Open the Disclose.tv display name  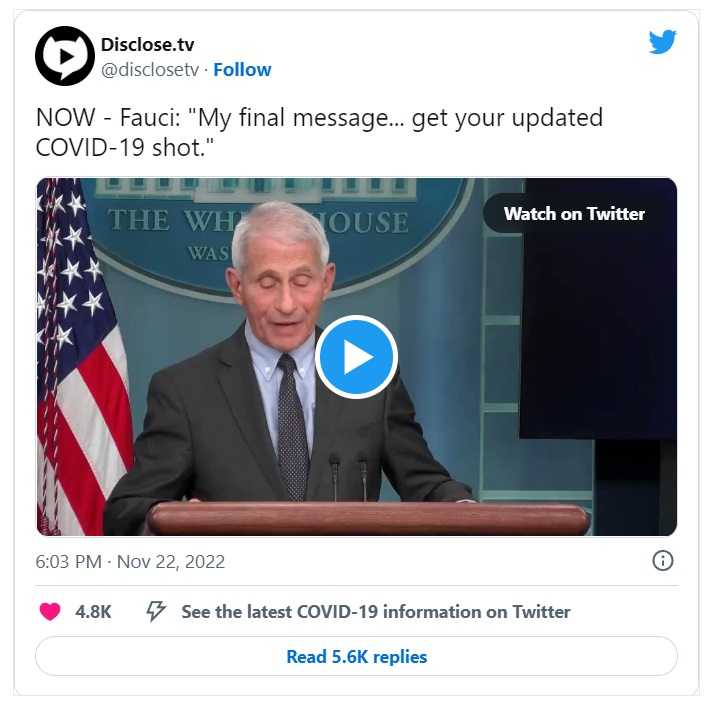147,45
